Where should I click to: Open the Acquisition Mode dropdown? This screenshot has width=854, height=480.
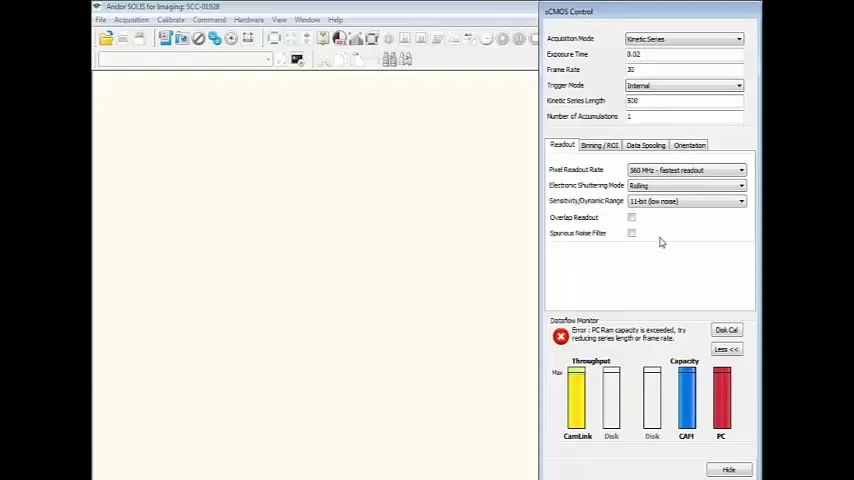coord(685,39)
